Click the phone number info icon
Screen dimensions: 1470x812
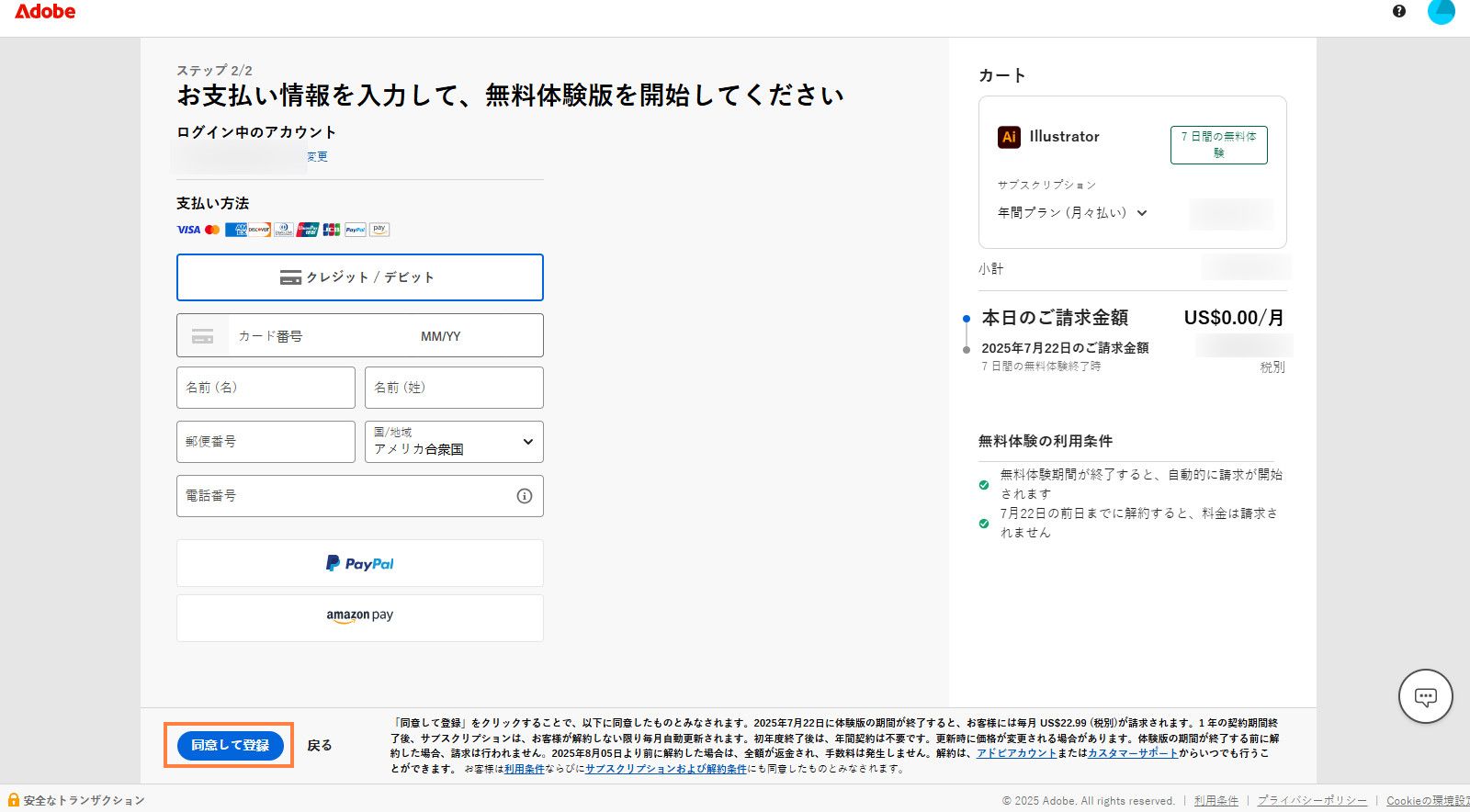pos(525,496)
